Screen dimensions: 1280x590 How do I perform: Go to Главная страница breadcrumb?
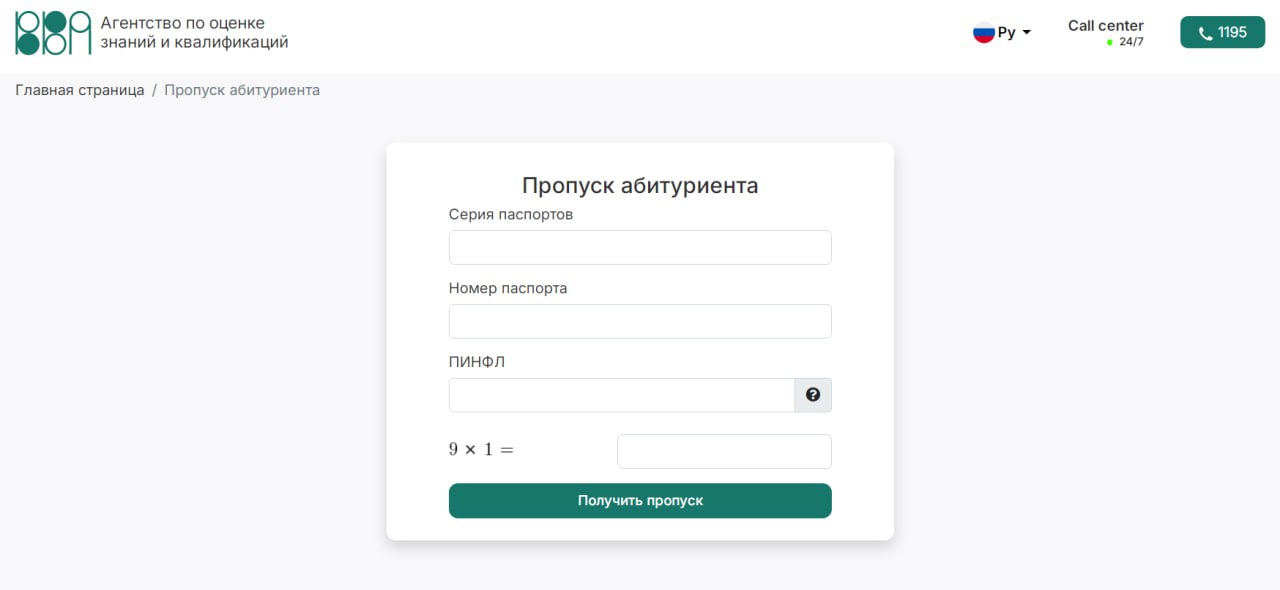coord(80,90)
